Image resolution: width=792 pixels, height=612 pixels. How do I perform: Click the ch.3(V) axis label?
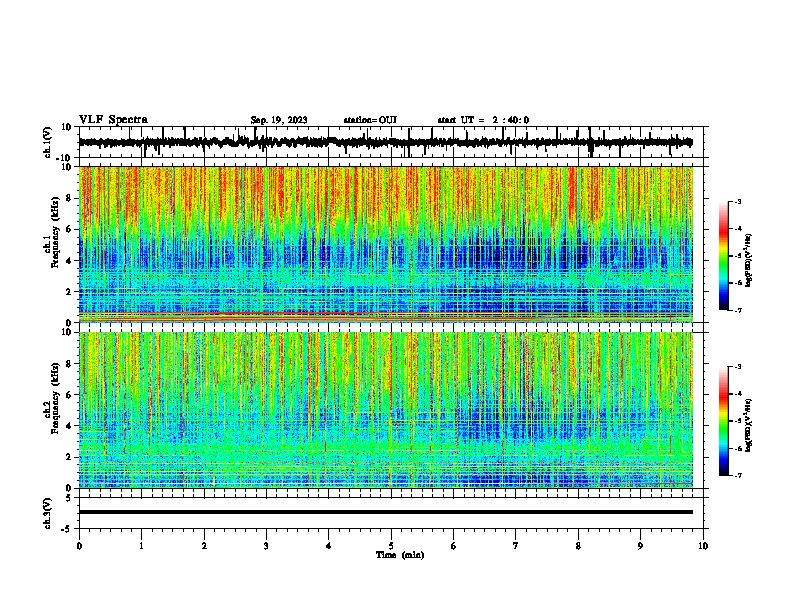(48, 514)
